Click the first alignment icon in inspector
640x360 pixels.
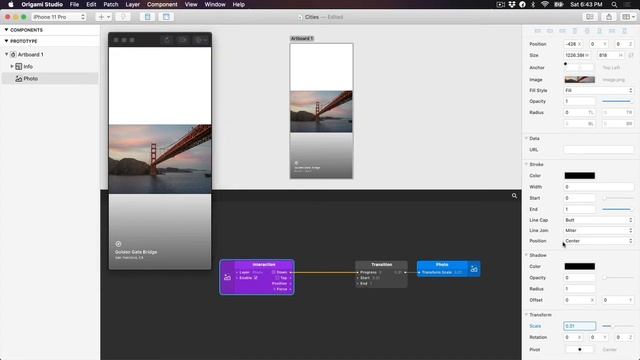pos(538,31)
